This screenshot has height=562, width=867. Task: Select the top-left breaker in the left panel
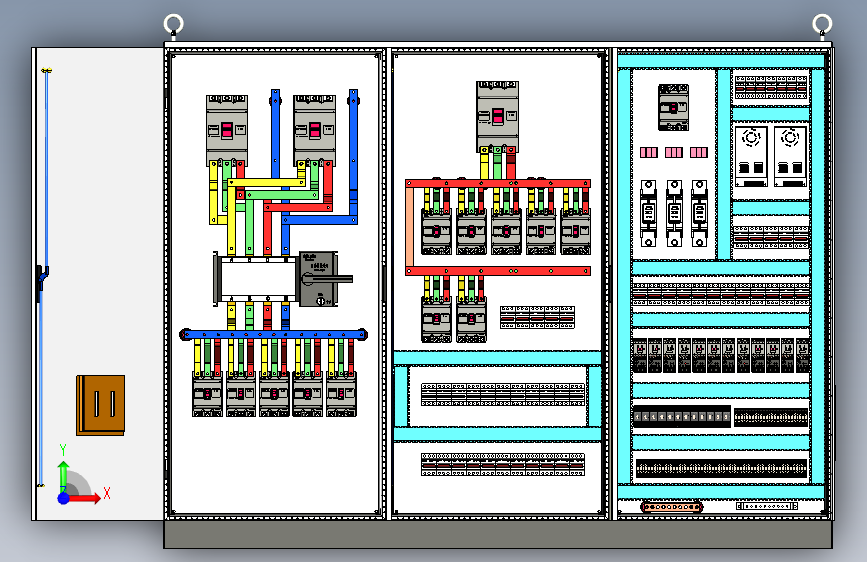click(x=227, y=131)
